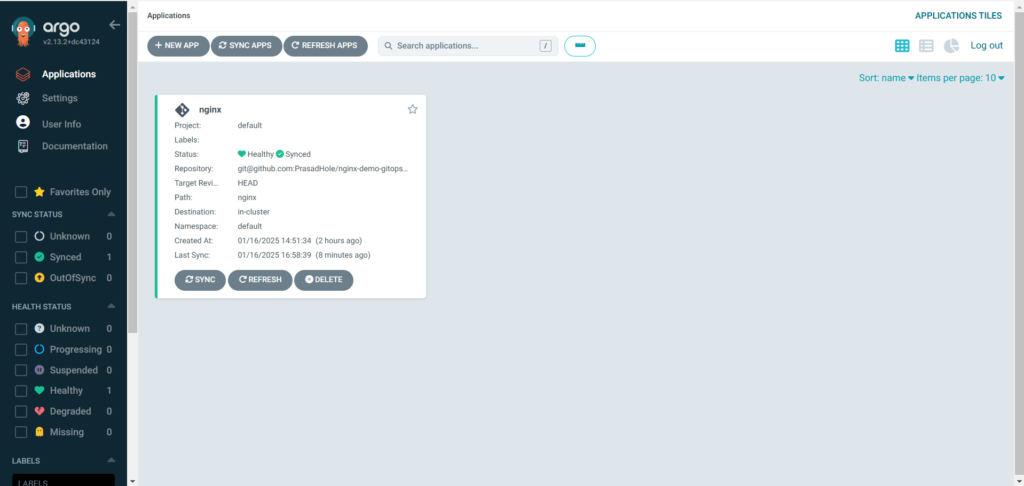
Task: Click the Sync Apps button
Action: click(246, 46)
